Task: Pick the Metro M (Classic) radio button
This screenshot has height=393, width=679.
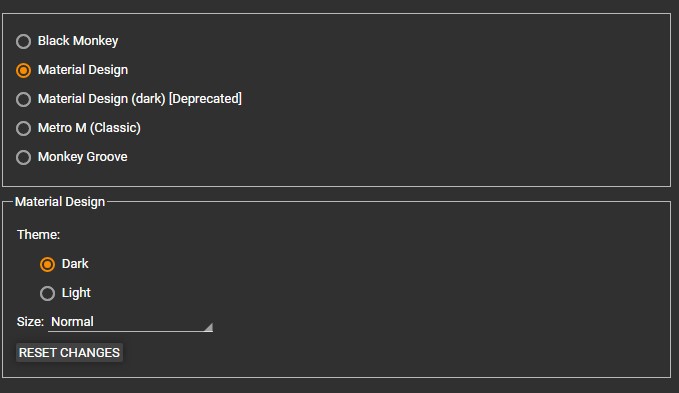Action: [x=23, y=129]
